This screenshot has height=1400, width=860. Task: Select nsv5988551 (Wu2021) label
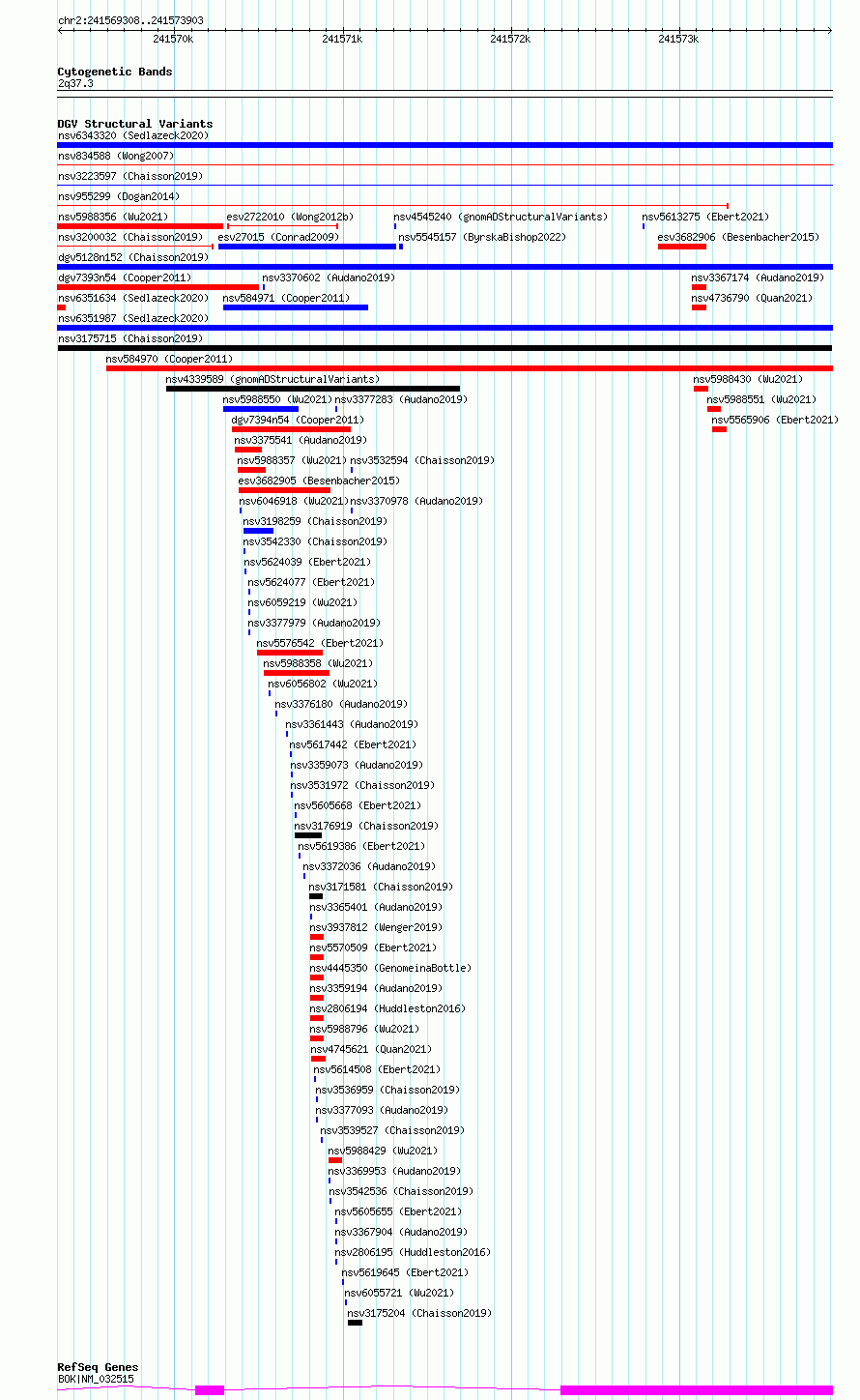click(x=761, y=400)
